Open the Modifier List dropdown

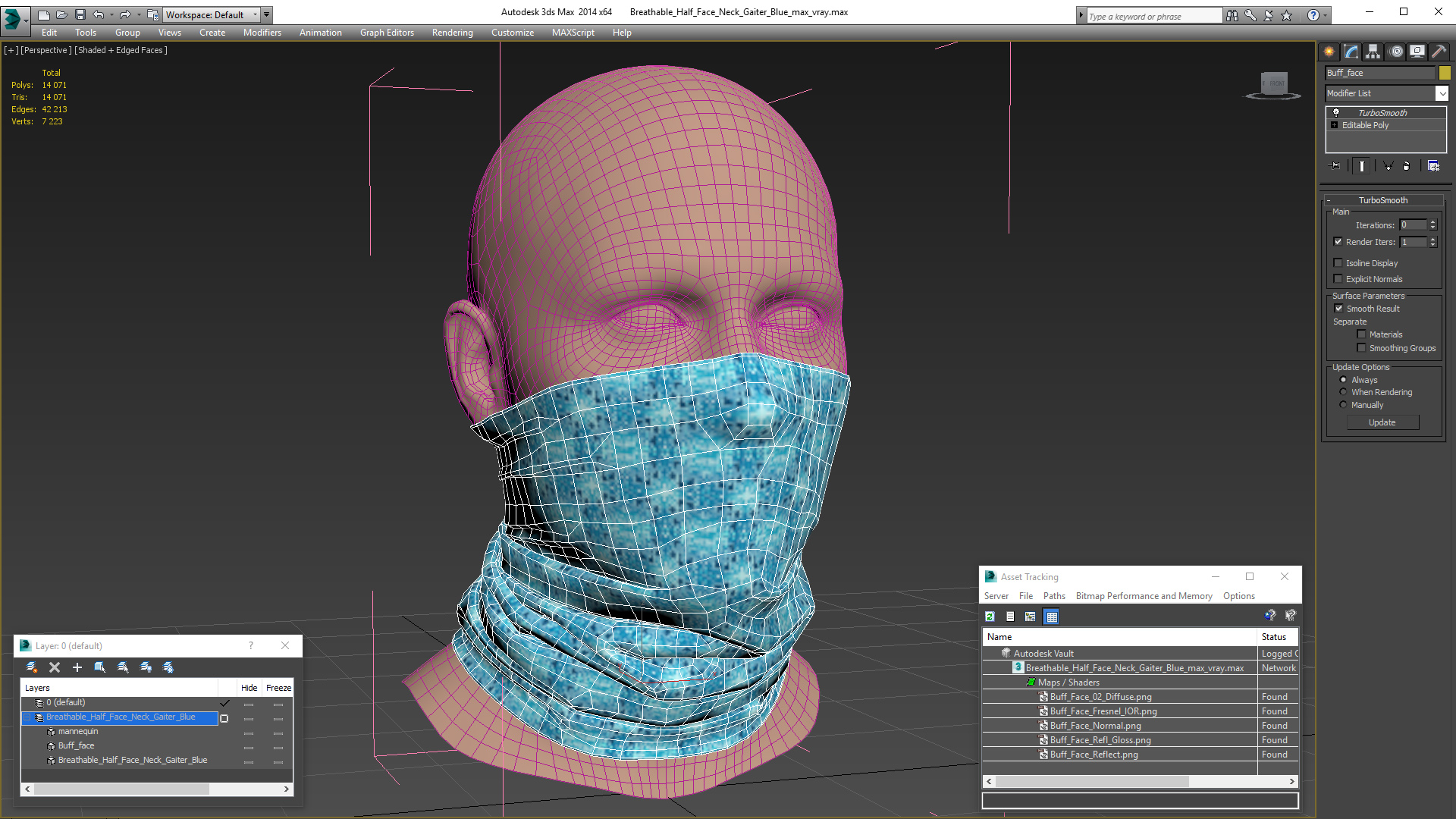click(x=1442, y=93)
